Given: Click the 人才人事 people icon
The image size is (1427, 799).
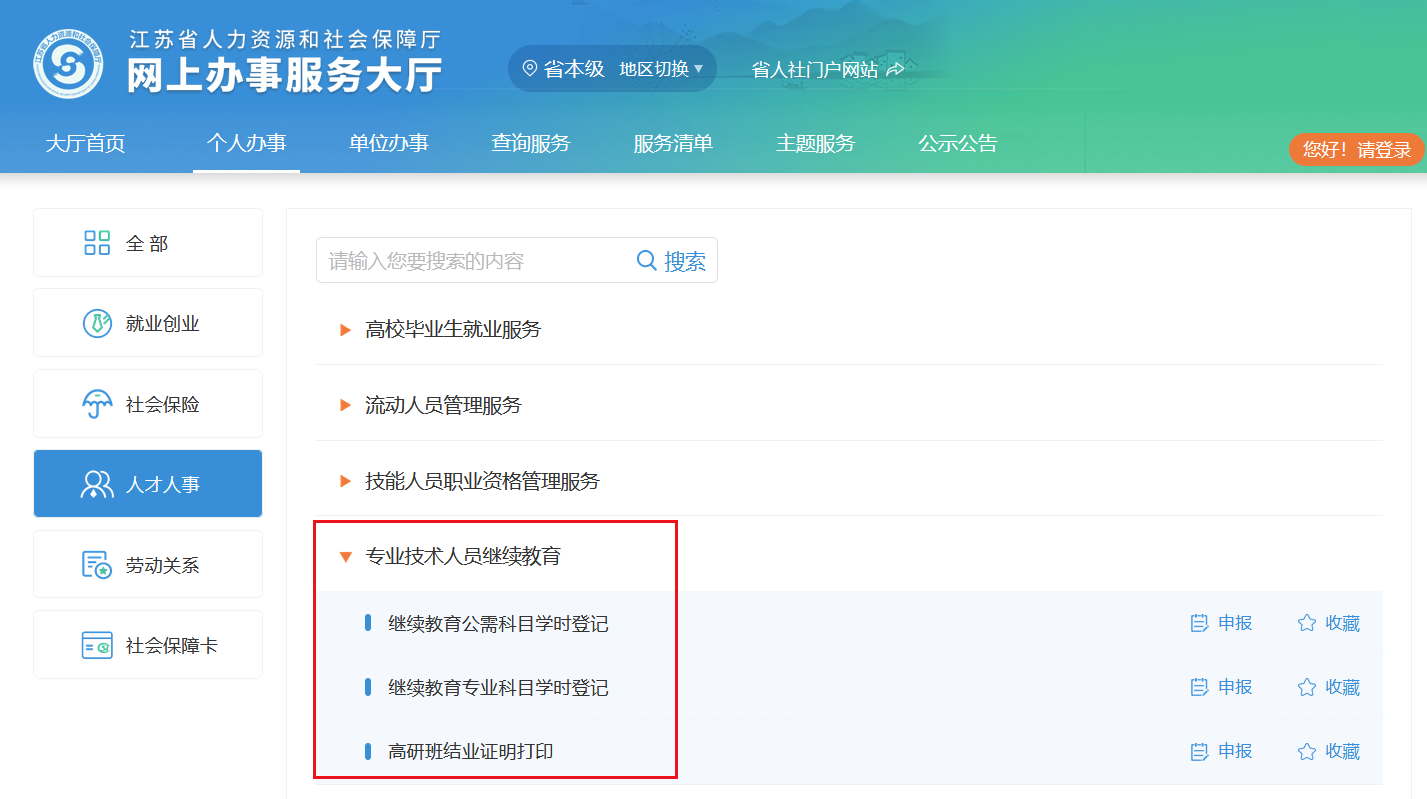Looking at the screenshot, I should coord(96,483).
